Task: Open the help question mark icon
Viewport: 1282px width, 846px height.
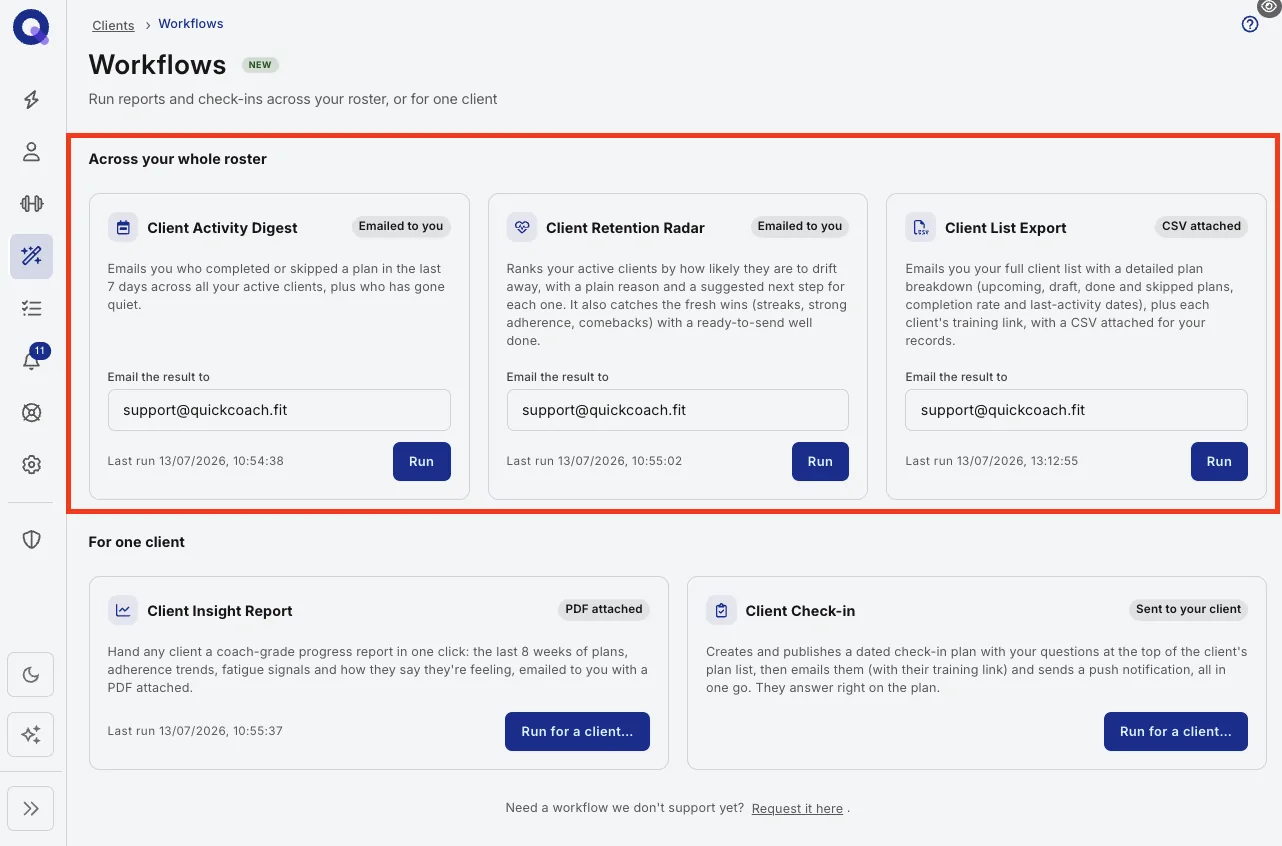Action: [x=1250, y=25]
